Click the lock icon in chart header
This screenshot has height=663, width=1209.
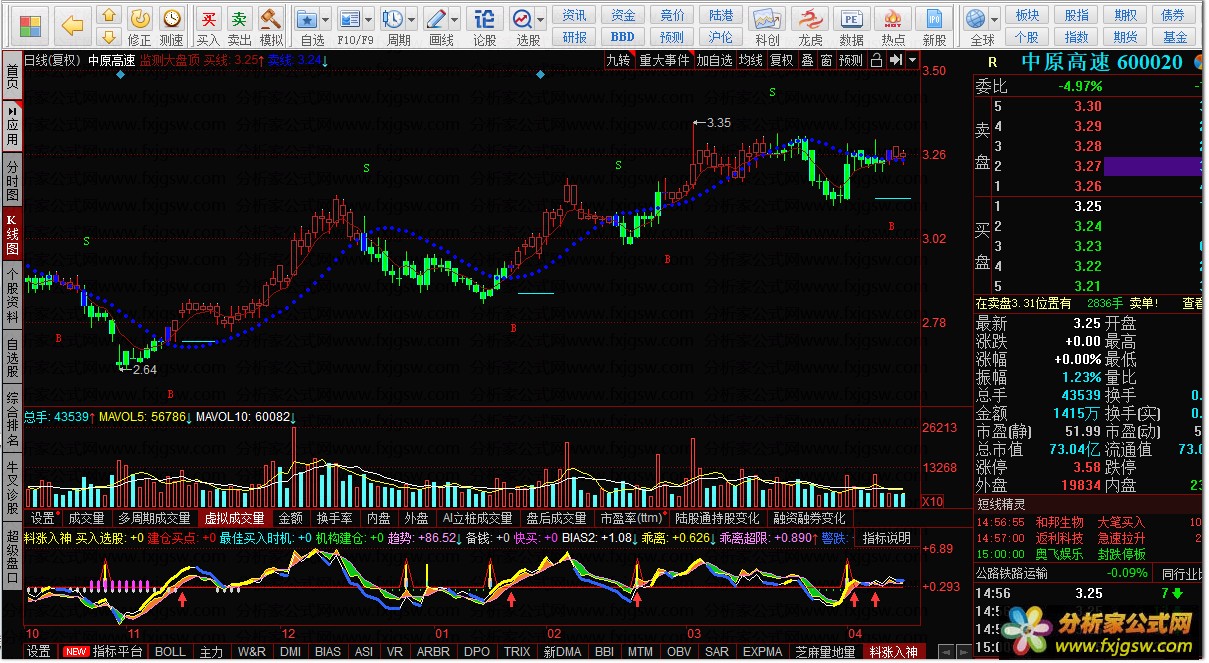876,60
